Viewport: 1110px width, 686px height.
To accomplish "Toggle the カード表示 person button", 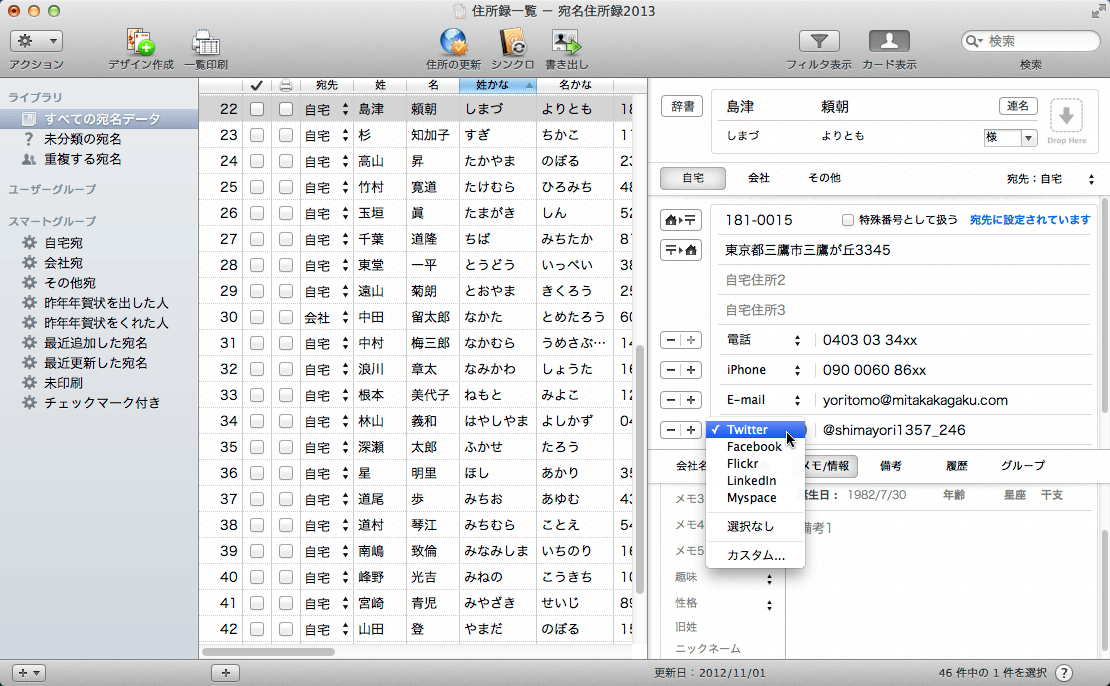I will coord(889,41).
